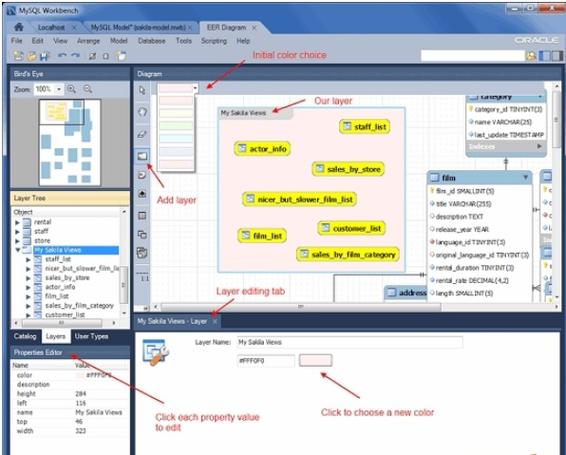
Task: Select the sales_by_store view in diagram
Action: point(348,169)
